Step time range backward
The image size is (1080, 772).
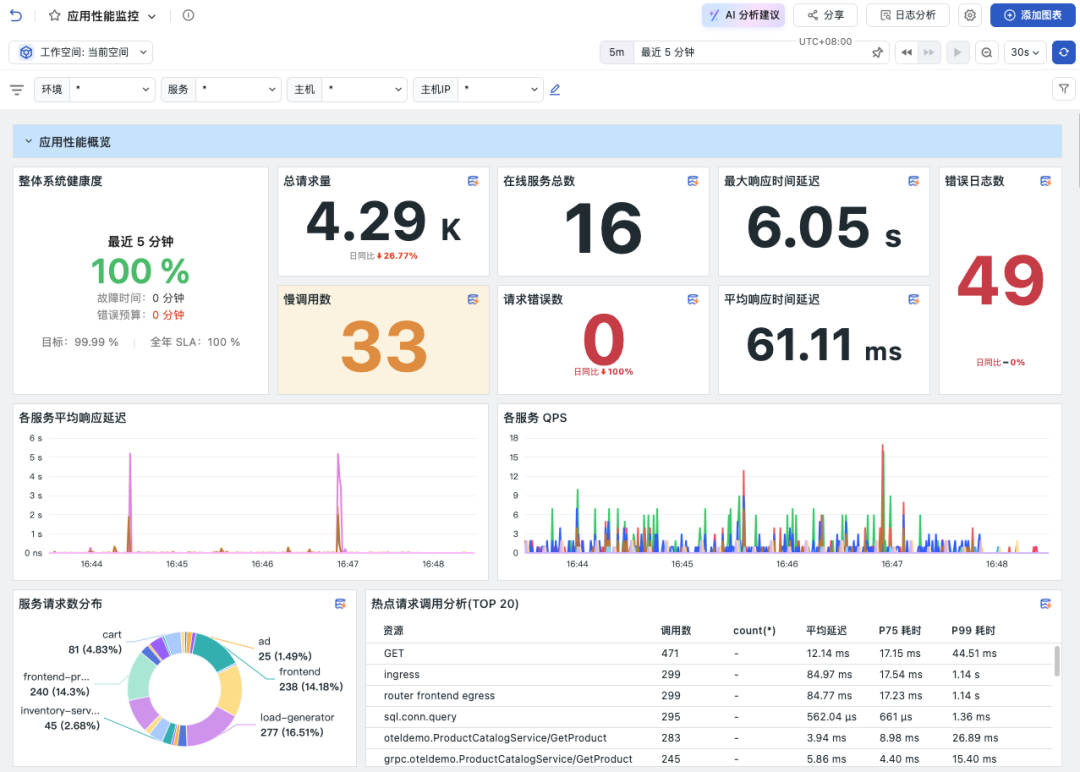tap(906, 52)
